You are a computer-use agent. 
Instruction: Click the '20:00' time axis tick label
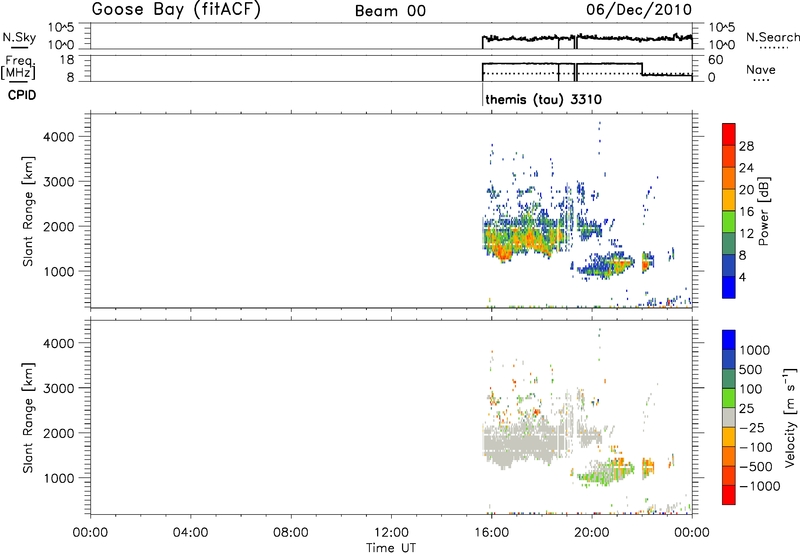pos(592,533)
